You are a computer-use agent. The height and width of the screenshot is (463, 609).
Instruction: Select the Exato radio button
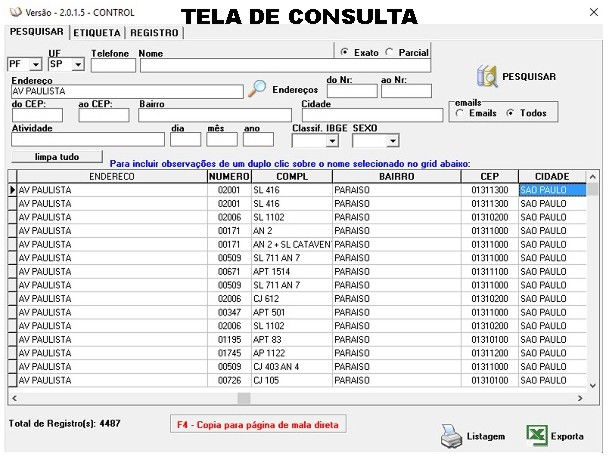pos(344,52)
